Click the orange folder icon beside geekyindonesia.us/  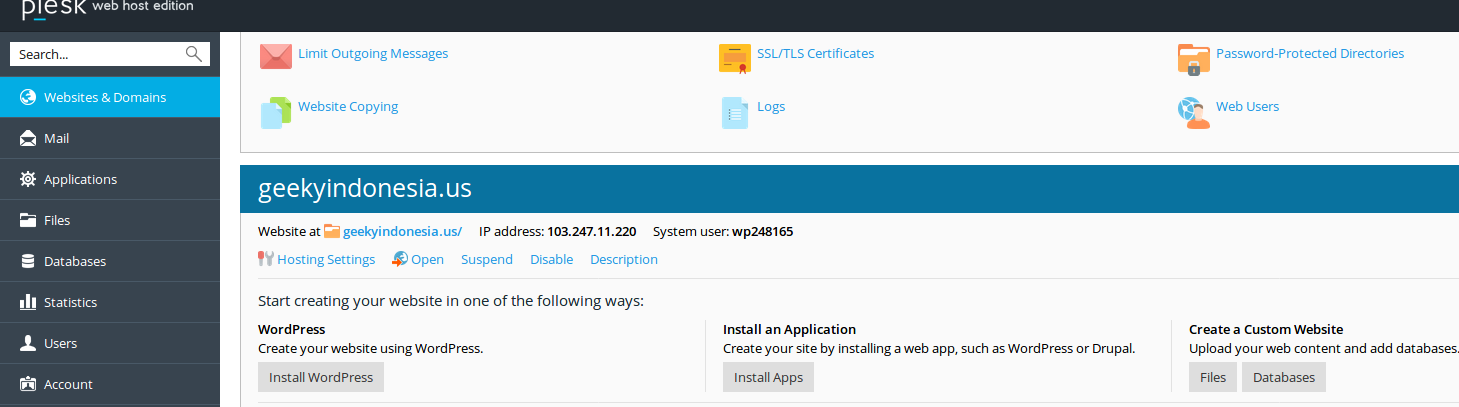[332, 231]
